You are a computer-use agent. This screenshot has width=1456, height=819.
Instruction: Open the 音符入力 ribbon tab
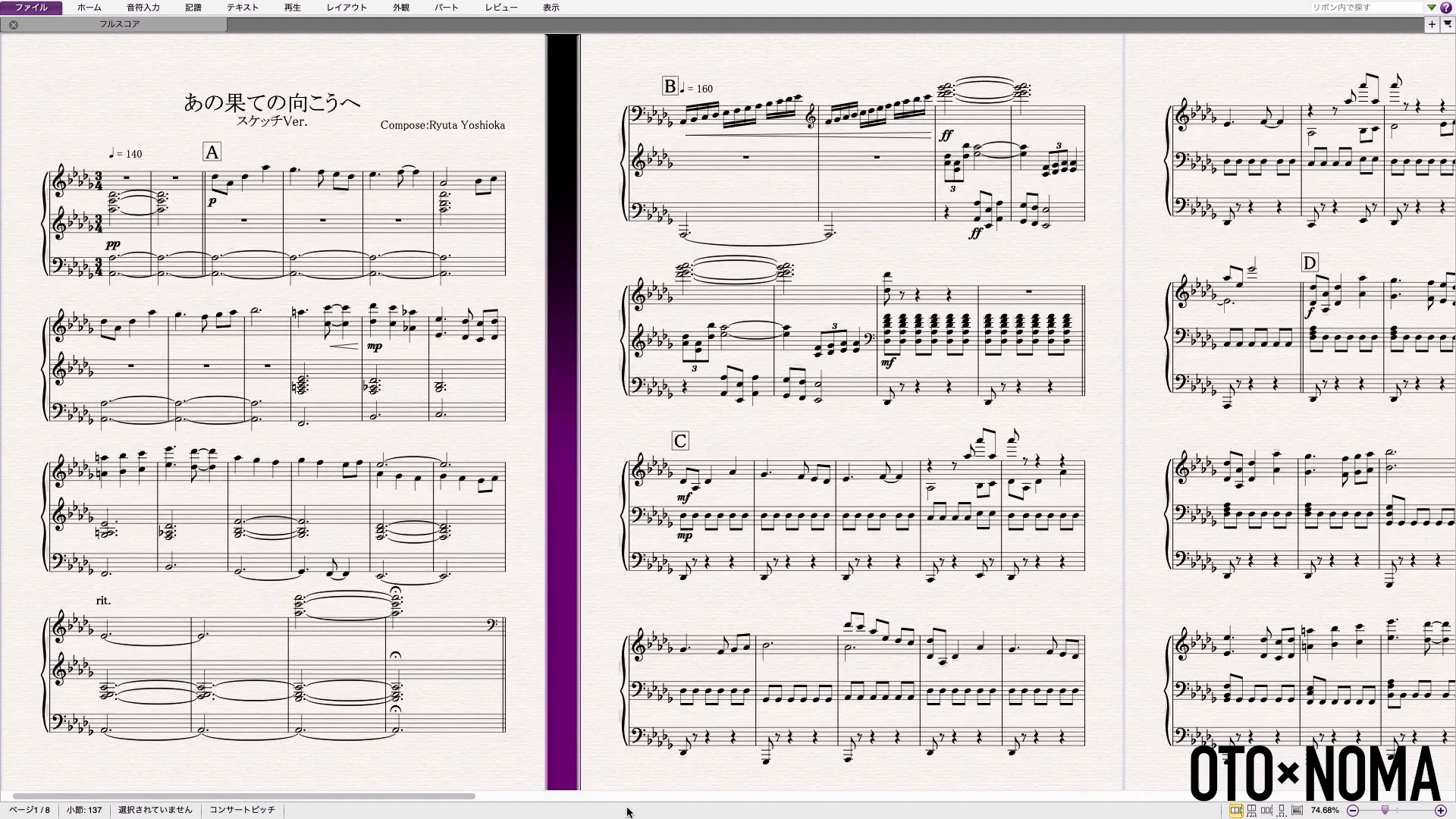pyautogui.click(x=143, y=7)
